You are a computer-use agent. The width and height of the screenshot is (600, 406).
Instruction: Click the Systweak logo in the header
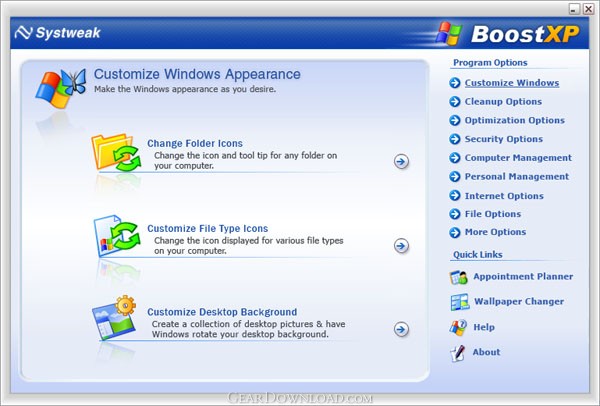[x=57, y=33]
